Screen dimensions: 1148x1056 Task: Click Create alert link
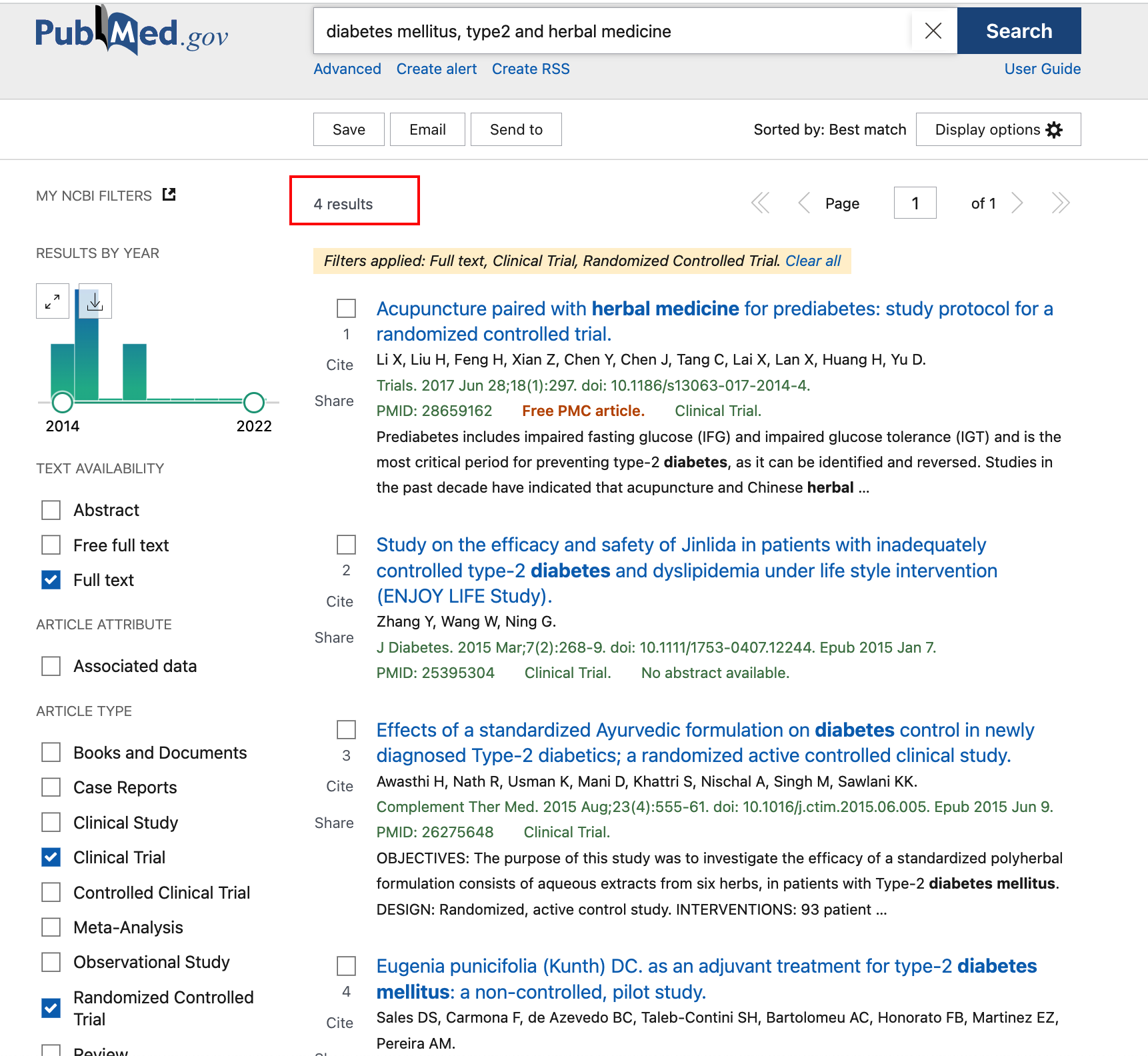pos(437,69)
